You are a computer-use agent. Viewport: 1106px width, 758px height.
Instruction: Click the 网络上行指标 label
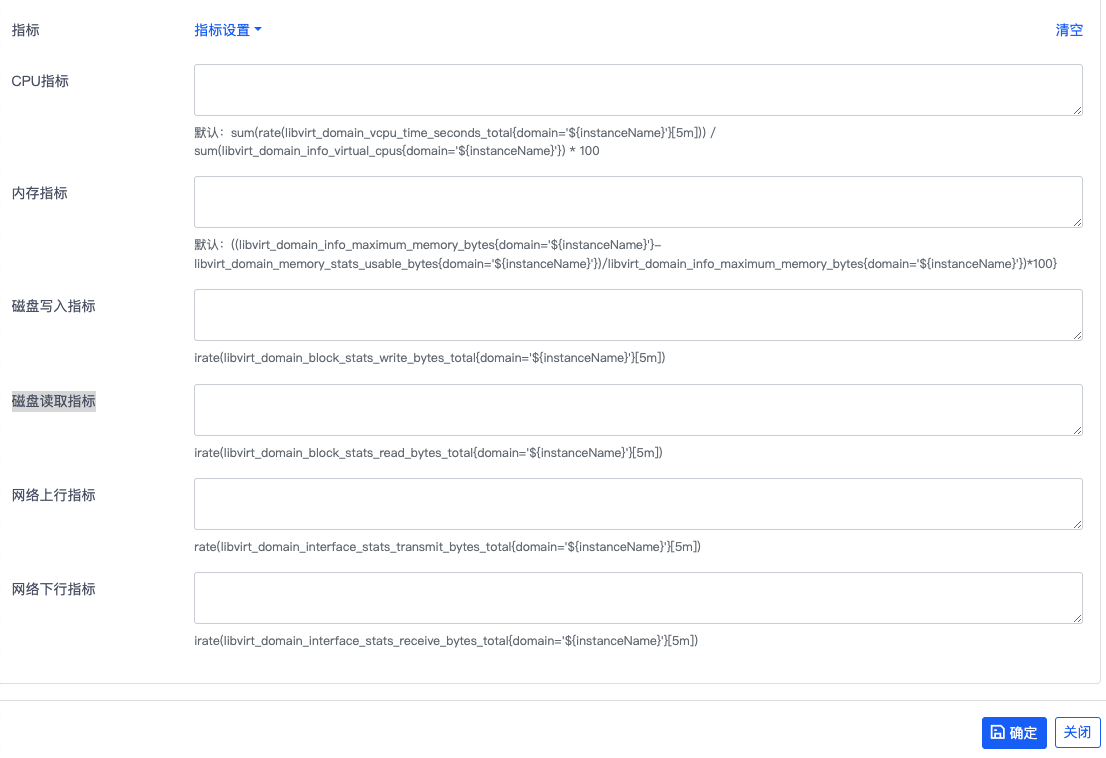coord(54,495)
